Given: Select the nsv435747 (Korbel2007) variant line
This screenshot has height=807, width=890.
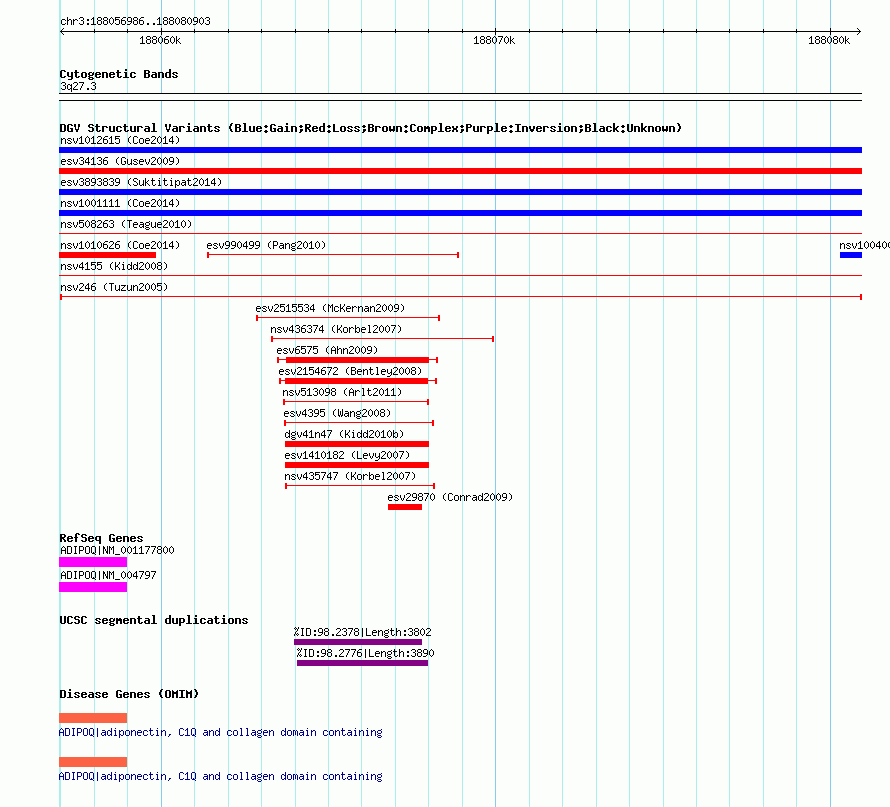Looking at the screenshot, I should [x=360, y=486].
